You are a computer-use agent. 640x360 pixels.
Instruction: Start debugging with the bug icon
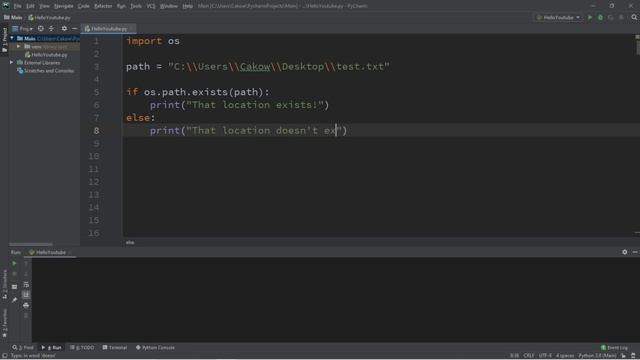click(x=600, y=18)
